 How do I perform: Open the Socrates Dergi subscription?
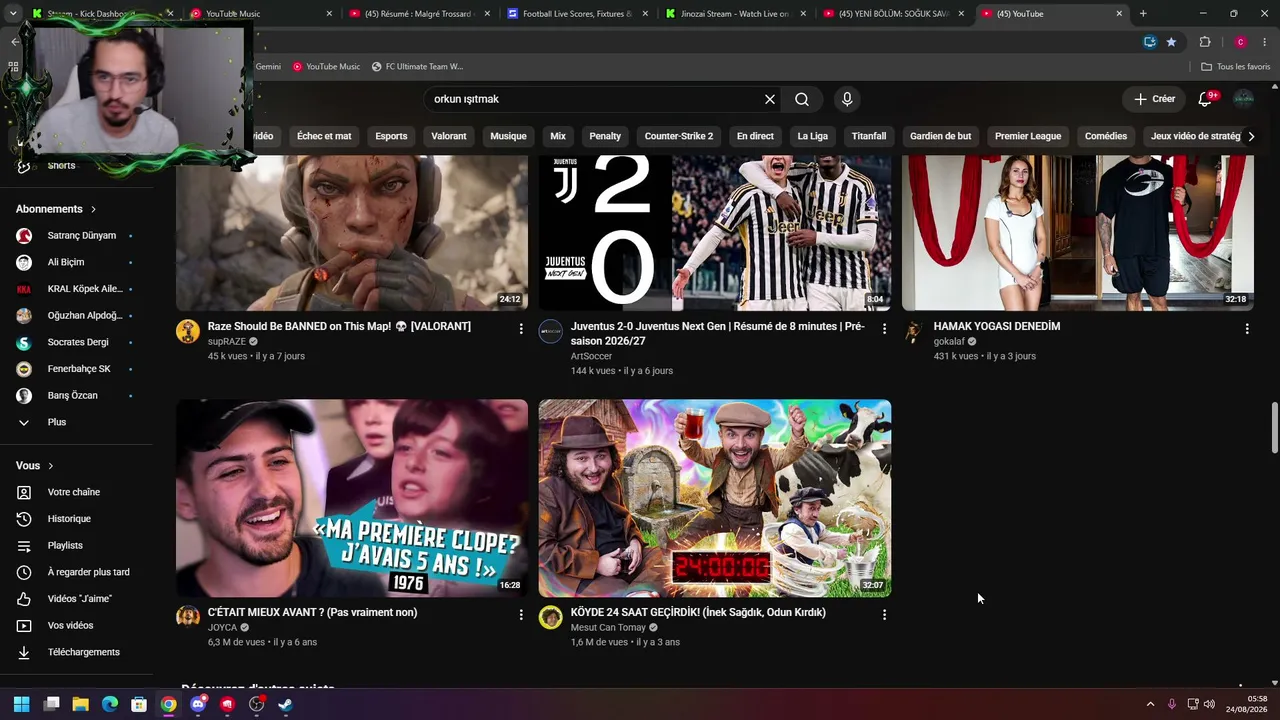pos(76,342)
